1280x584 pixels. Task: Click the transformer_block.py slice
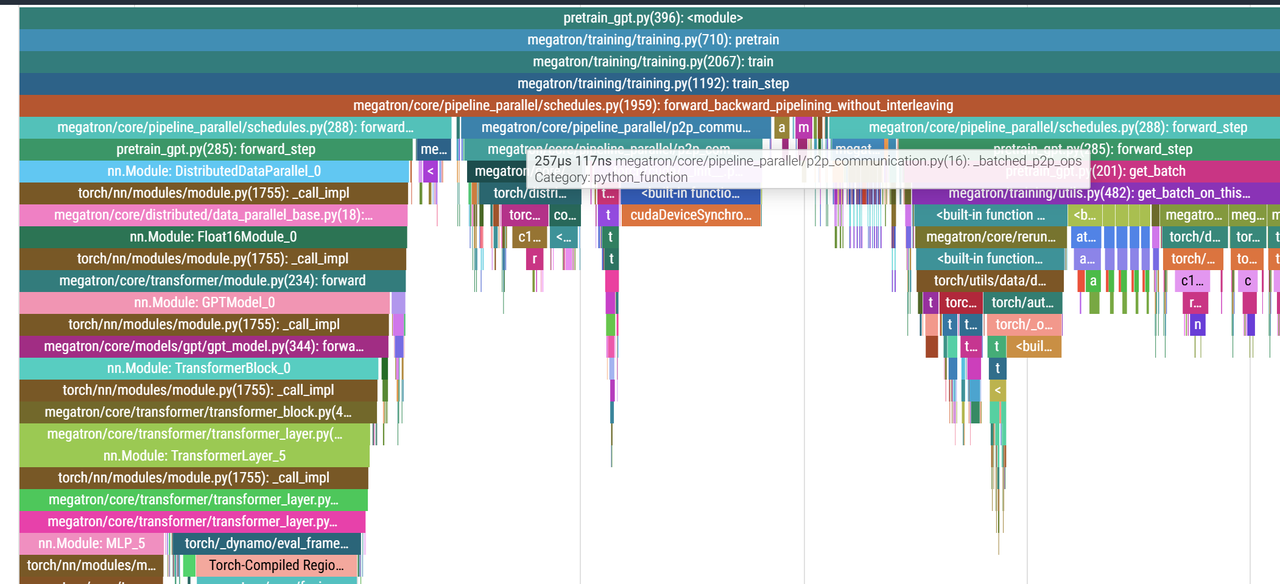(x=198, y=412)
